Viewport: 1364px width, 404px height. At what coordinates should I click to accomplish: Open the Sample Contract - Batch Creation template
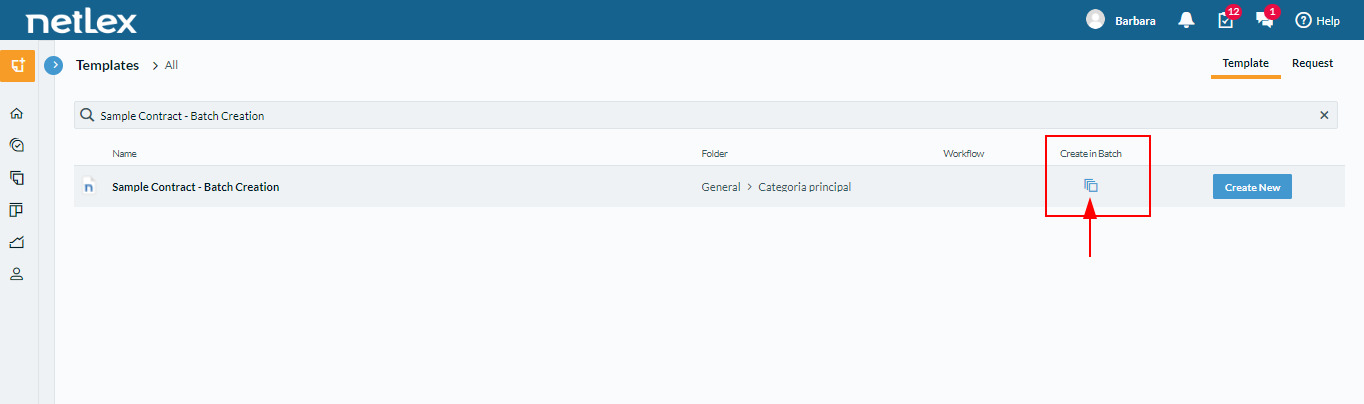coord(195,187)
